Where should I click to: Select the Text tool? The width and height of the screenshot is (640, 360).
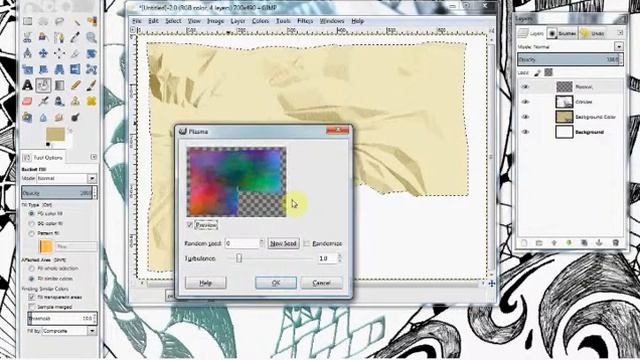click(x=27, y=85)
